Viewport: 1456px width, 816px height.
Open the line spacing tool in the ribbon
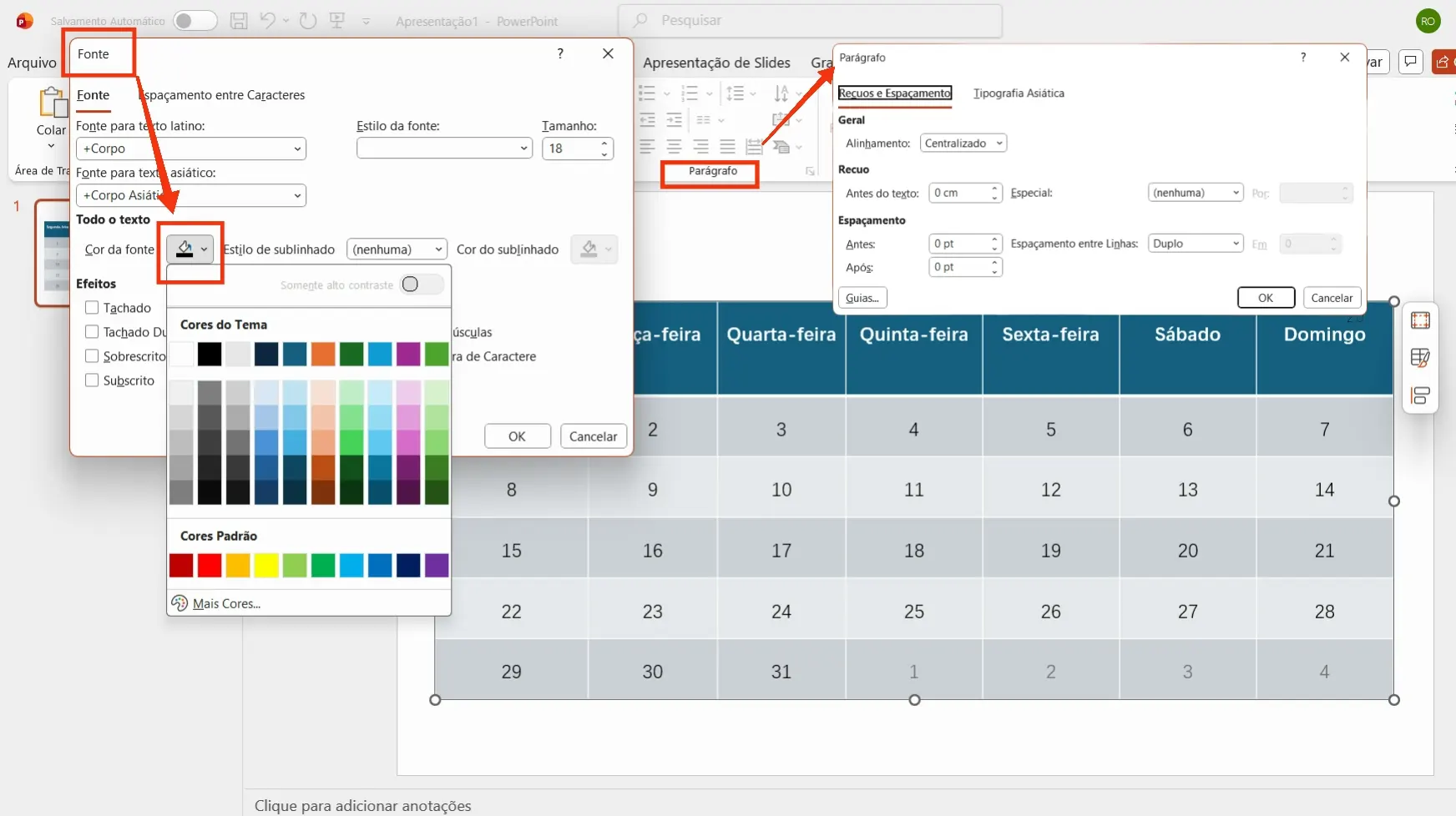(735, 93)
